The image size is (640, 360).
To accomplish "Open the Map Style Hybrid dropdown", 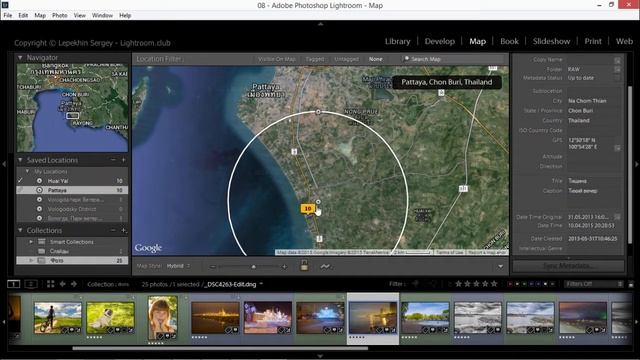I will pyautogui.click(x=178, y=266).
